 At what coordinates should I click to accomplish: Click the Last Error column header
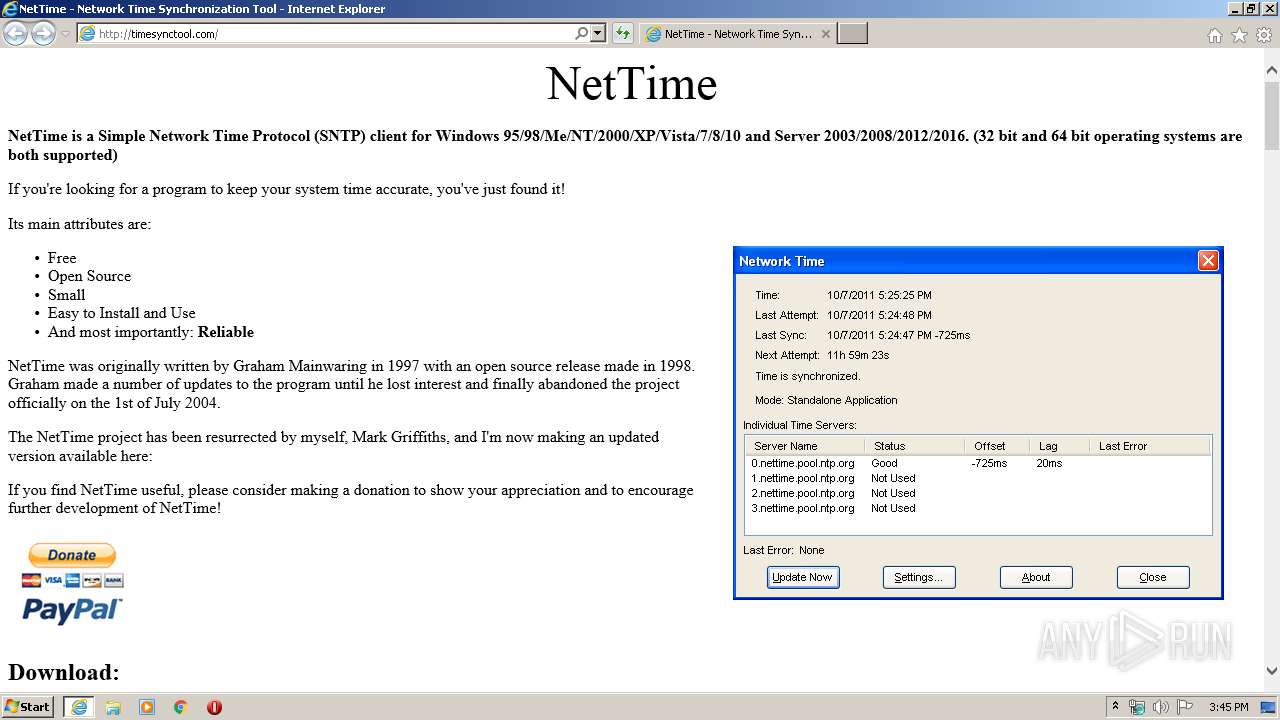coord(1150,446)
